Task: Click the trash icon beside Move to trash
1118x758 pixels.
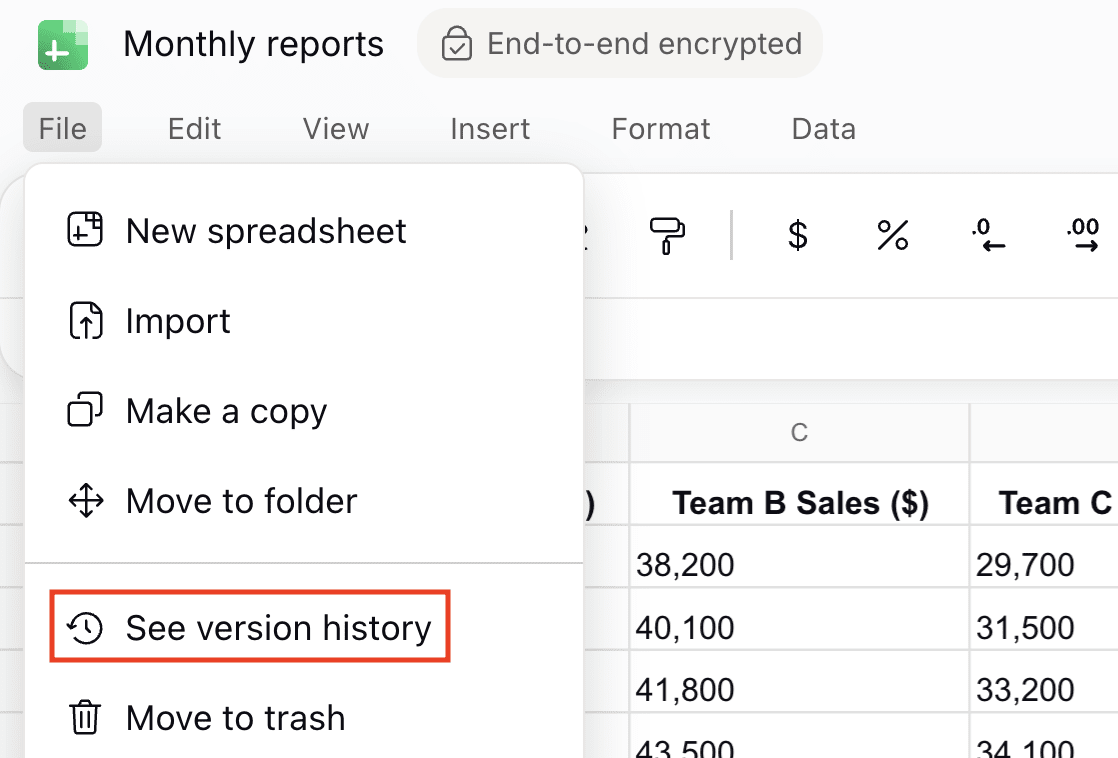Action: click(85, 717)
